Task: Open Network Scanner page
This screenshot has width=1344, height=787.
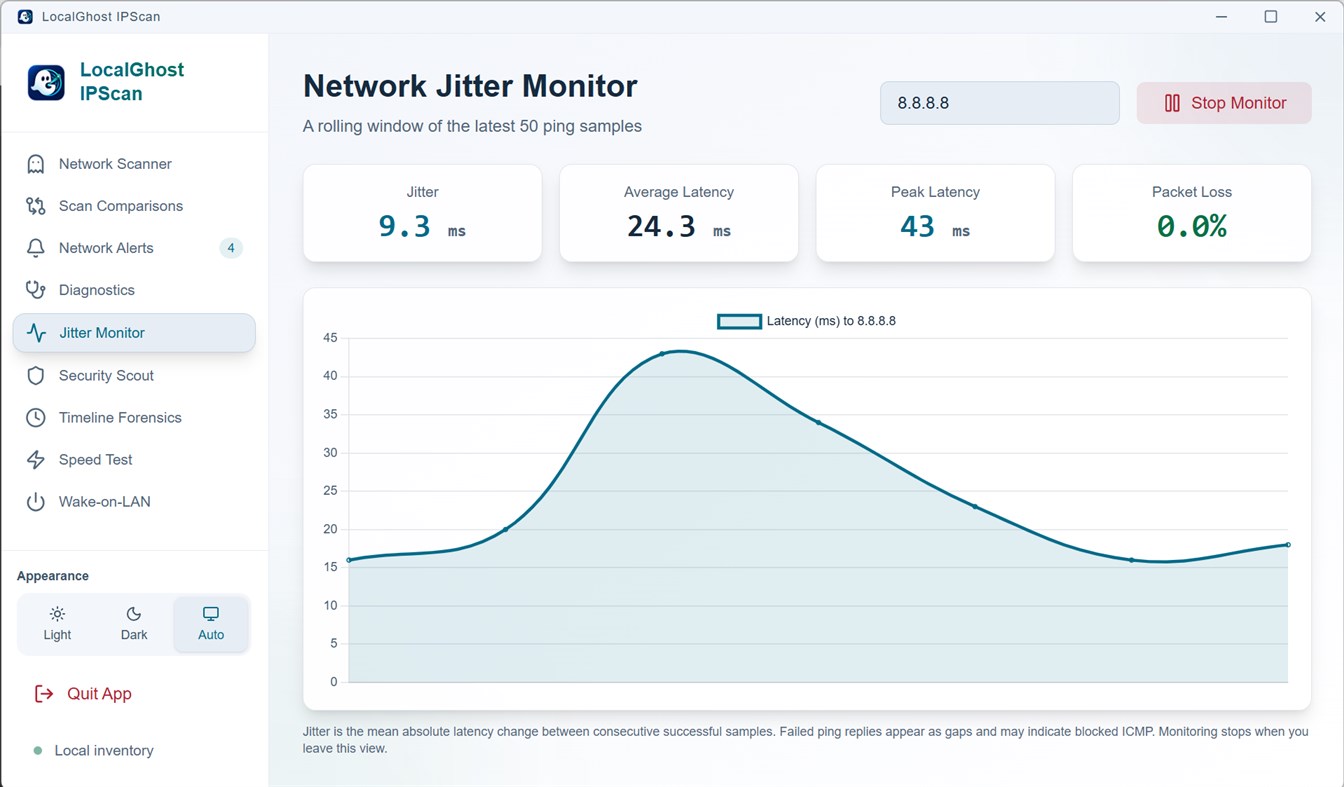Action: pyautogui.click(x=134, y=164)
